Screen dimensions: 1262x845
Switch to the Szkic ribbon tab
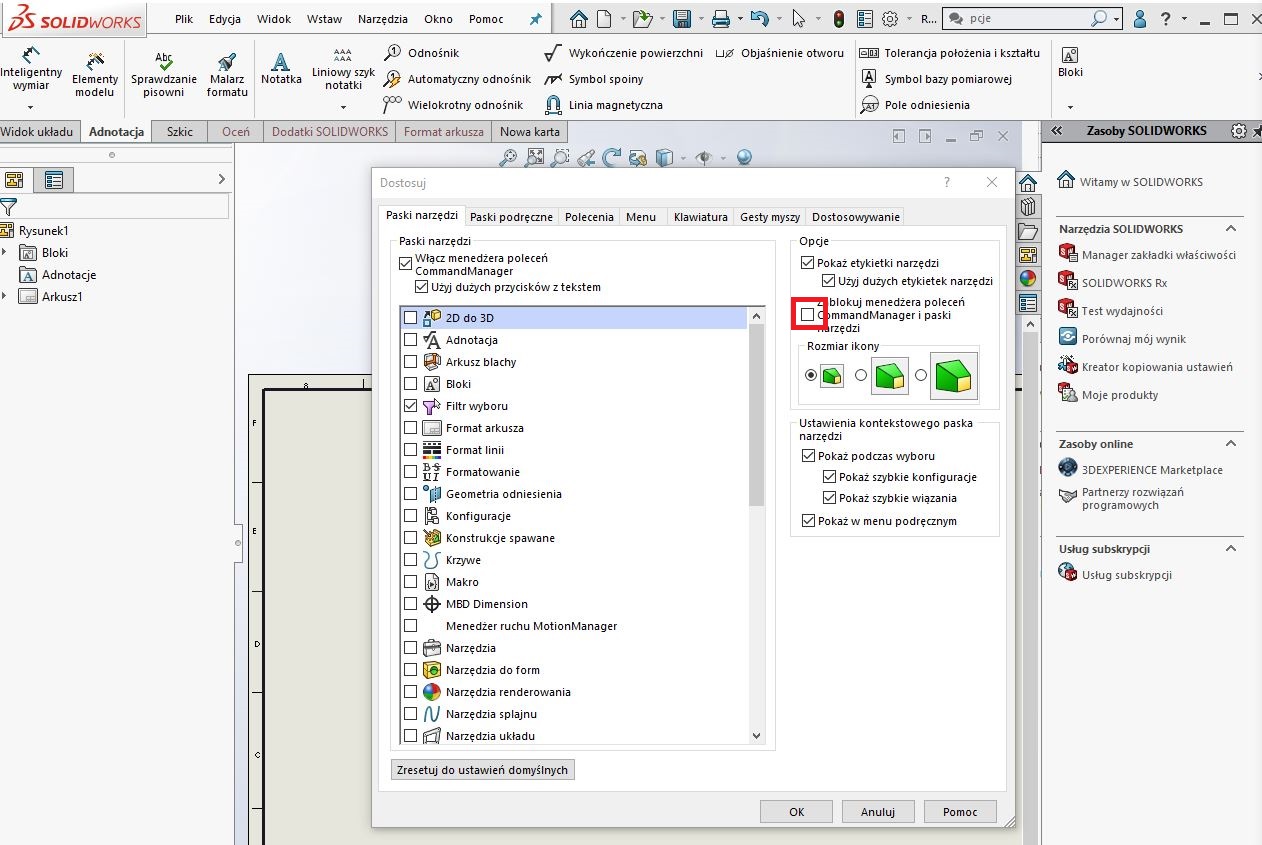[x=180, y=131]
